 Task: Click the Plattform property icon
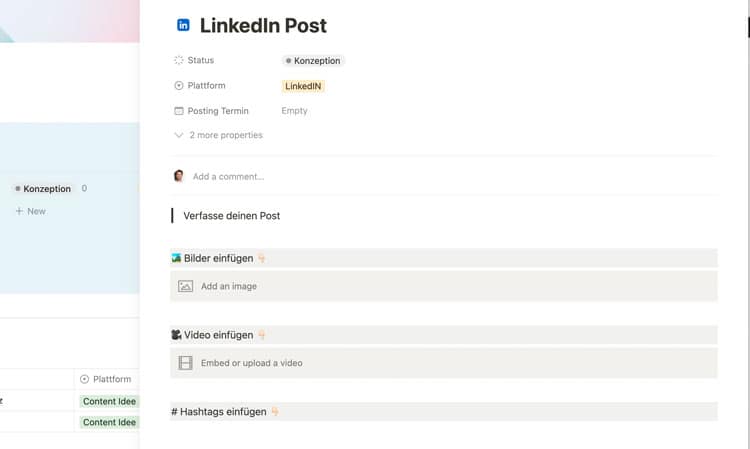coord(179,86)
